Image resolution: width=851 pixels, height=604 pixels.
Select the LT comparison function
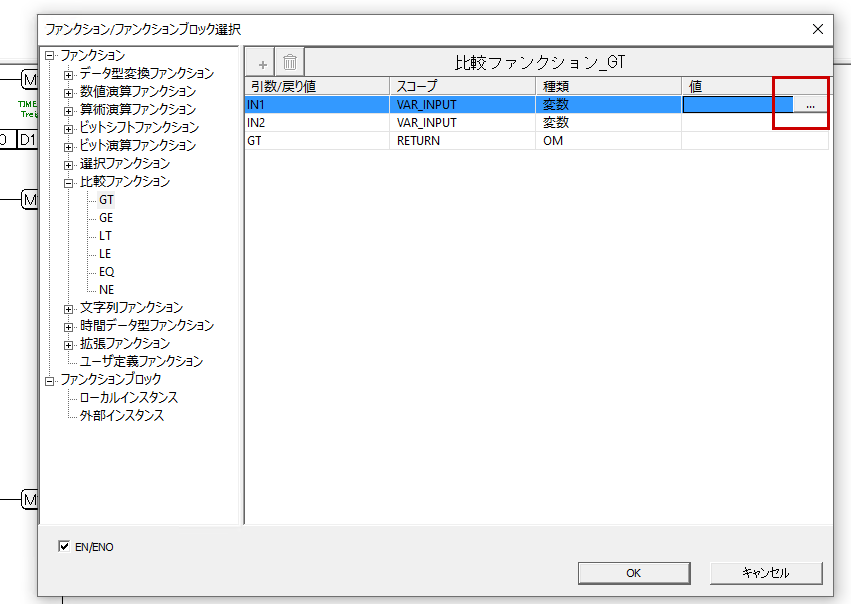pyautogui.click(x=106, y=236)
